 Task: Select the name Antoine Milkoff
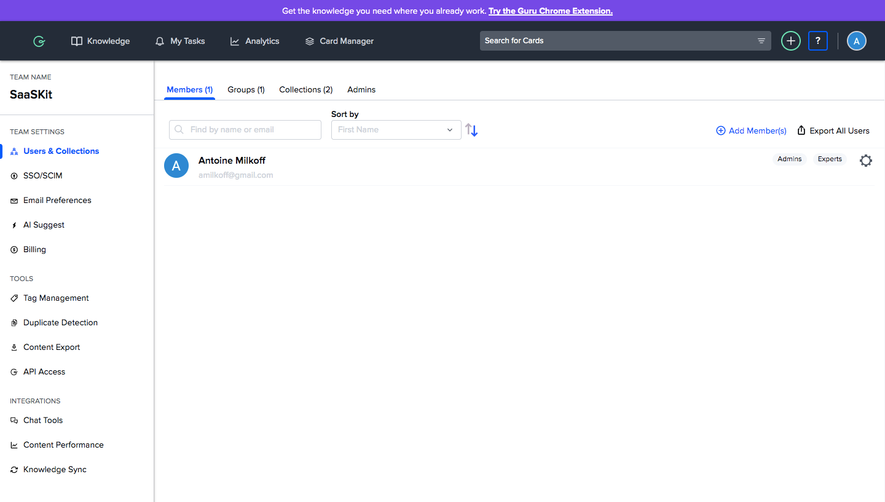click(231, 160)
